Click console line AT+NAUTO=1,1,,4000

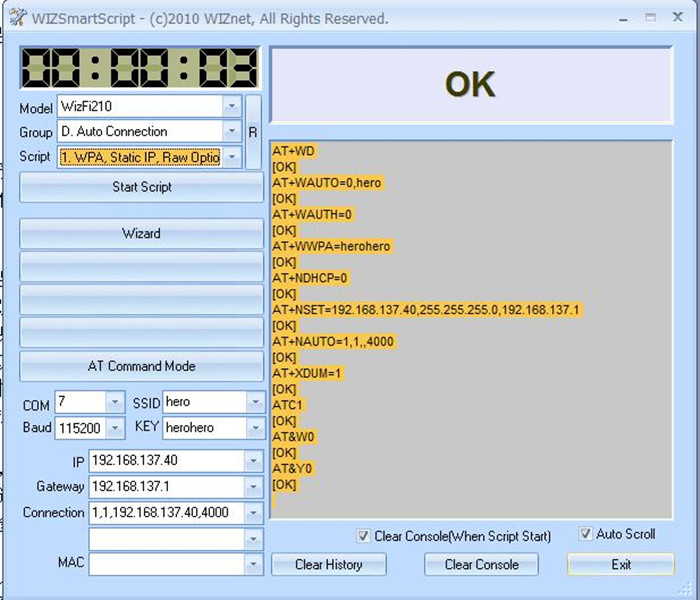point(333,342)
